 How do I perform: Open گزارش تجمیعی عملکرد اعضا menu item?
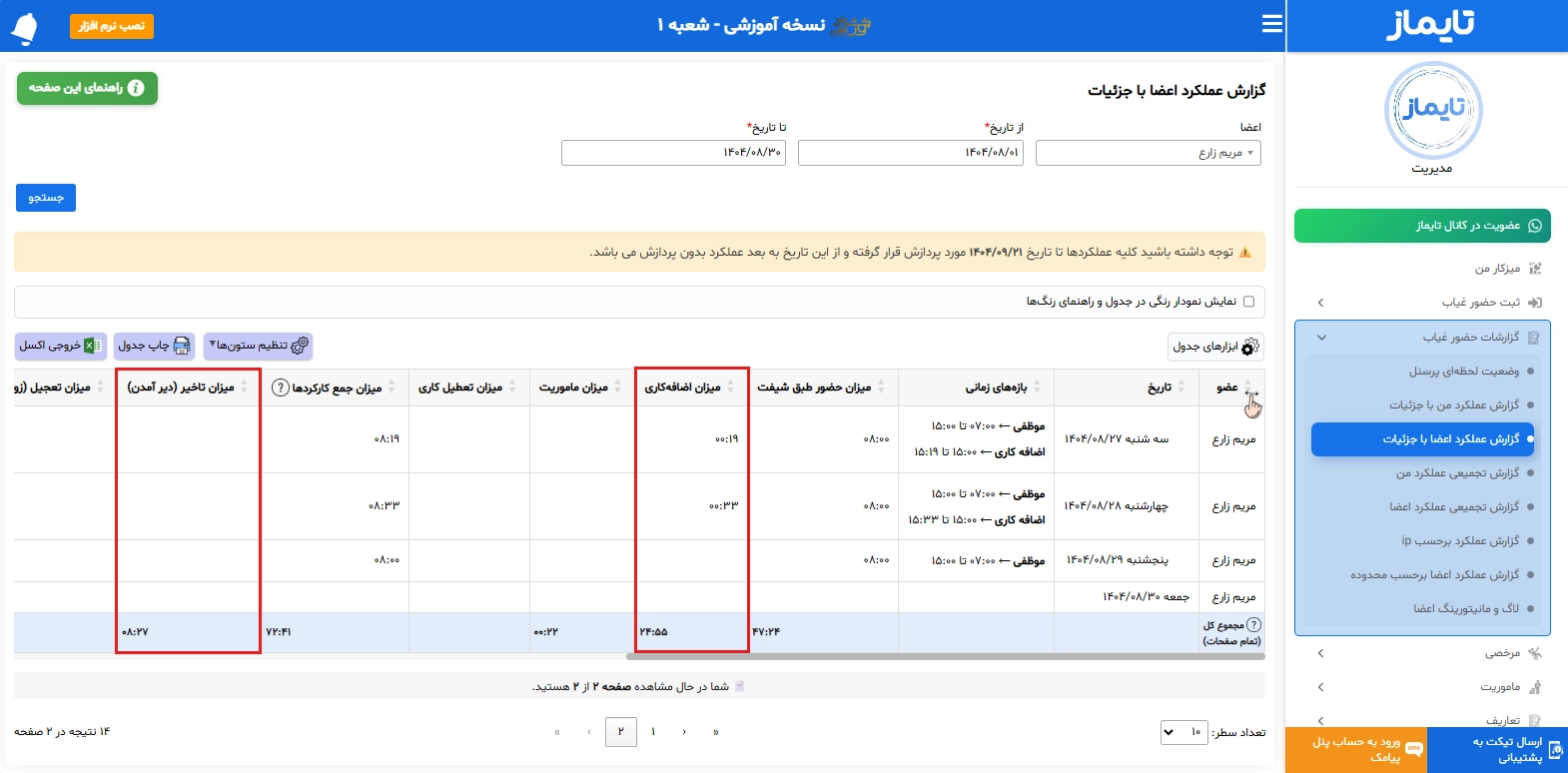[x=1453, y=506]
